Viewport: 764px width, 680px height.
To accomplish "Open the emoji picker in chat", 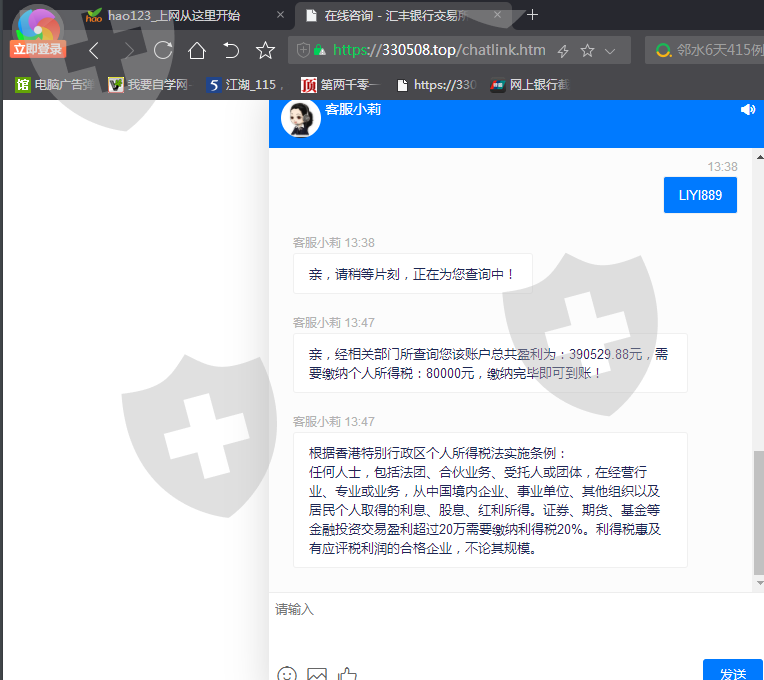I will click(287, 674).
